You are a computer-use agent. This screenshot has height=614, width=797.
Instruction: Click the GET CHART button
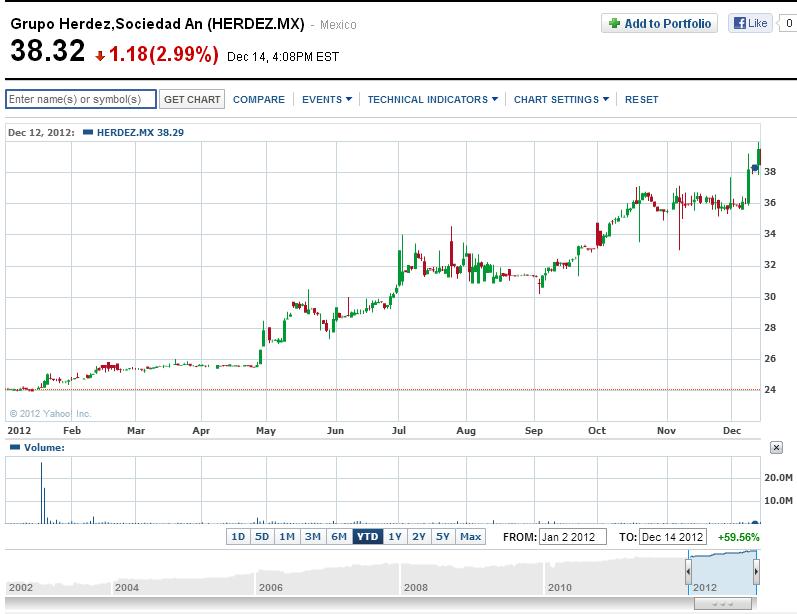[192, 99]
